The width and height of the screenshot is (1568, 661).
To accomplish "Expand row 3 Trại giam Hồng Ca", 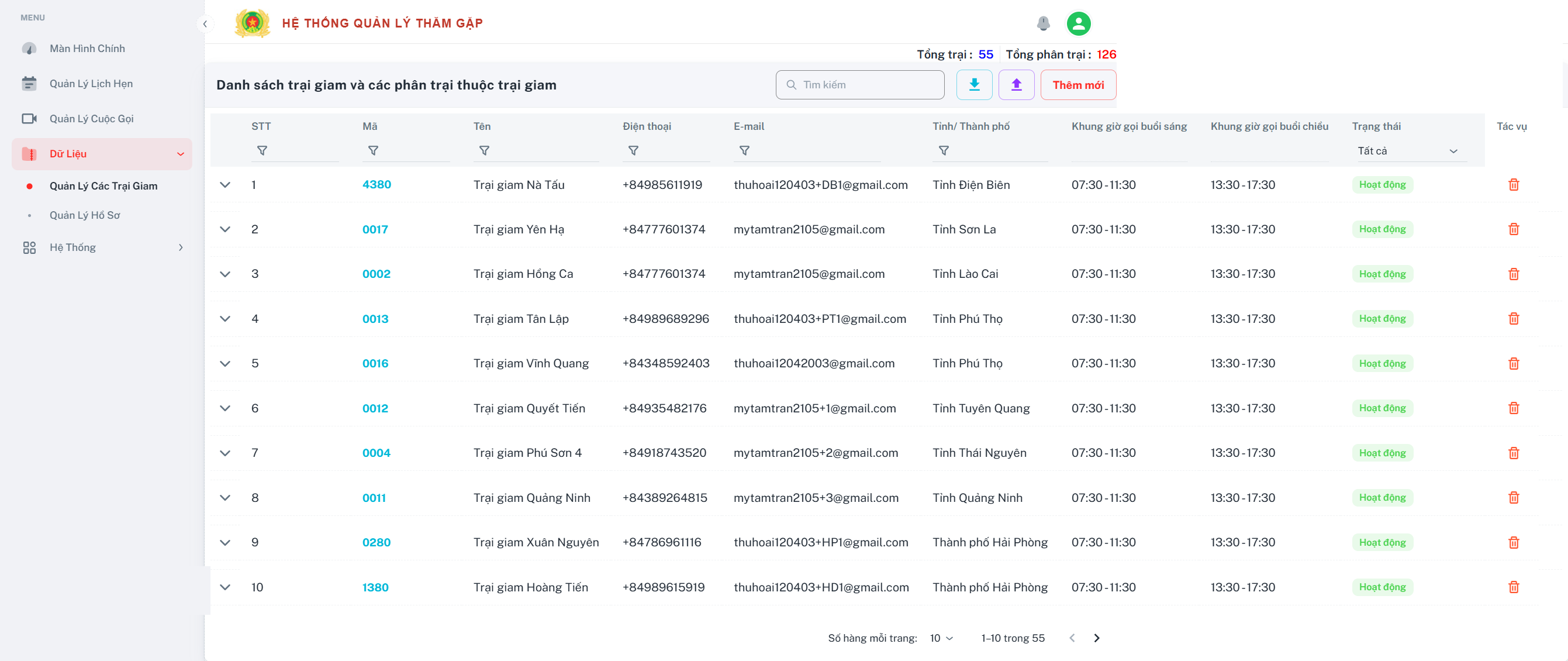I will [225, 274].
